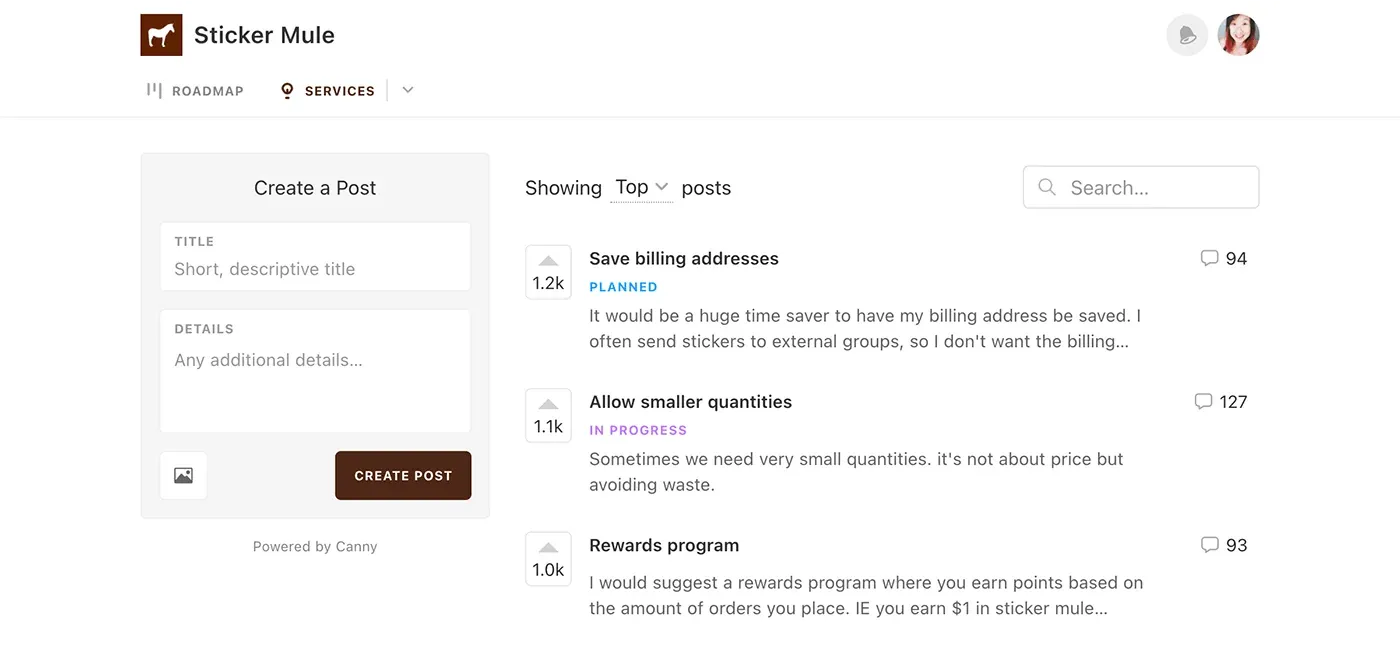Click the Details text area
This screenshot has height=646, width=1400.
click(315, 370)
